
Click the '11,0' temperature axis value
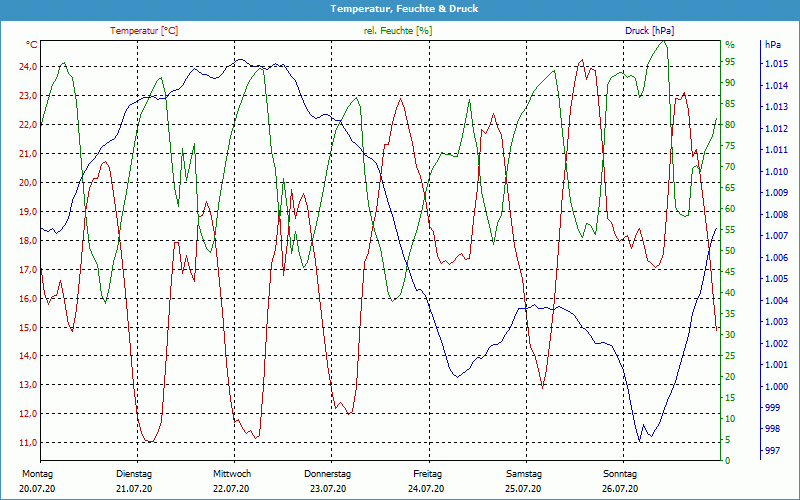pos(28,443)
